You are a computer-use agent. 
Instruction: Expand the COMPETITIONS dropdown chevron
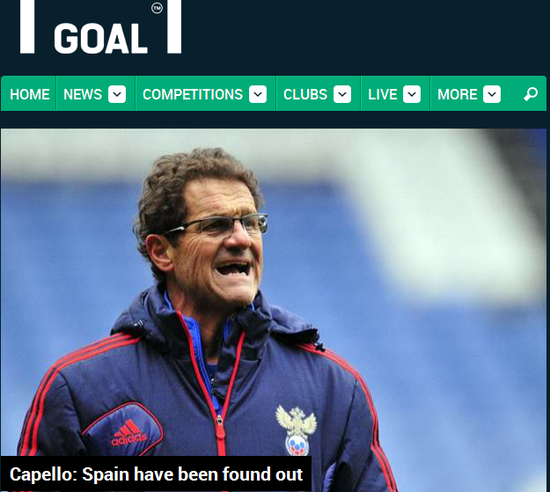click(258, 94)
